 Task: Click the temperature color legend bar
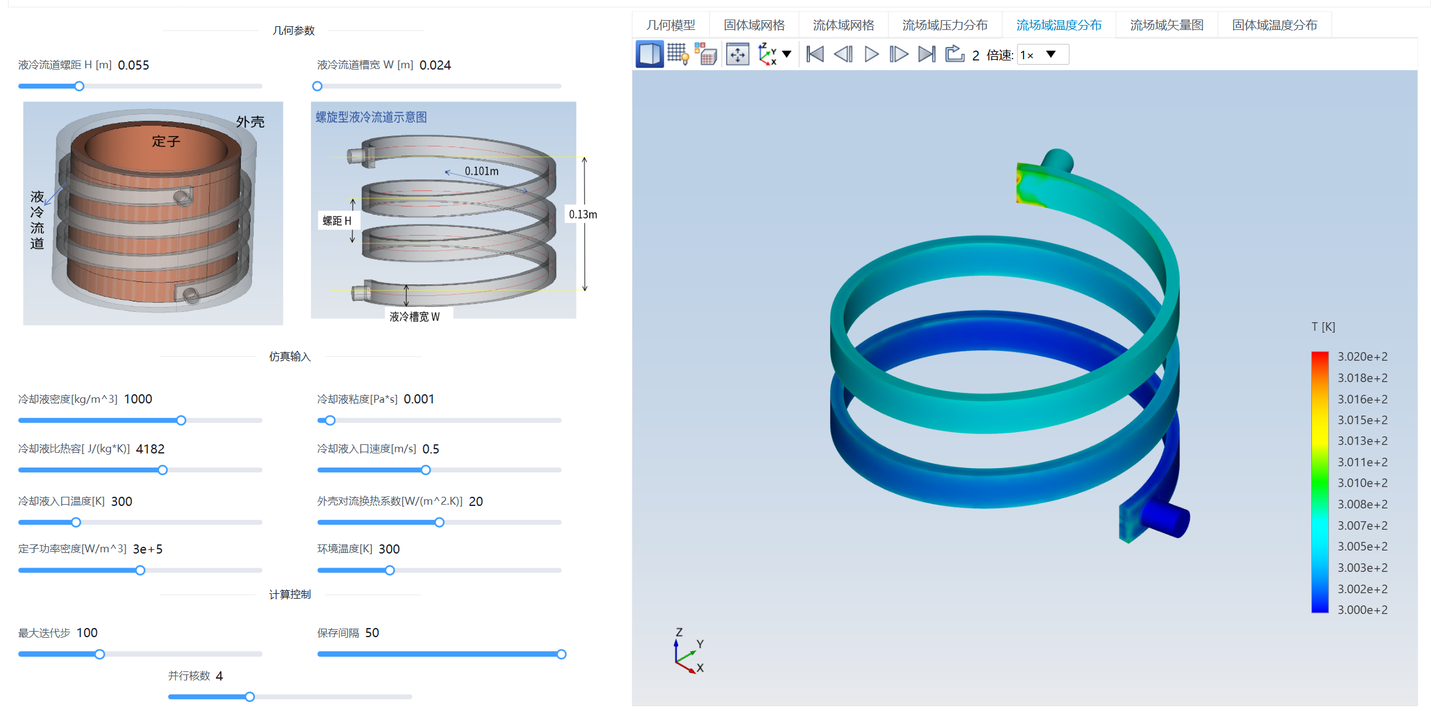pyautogui.click(x=1320, y=482)
